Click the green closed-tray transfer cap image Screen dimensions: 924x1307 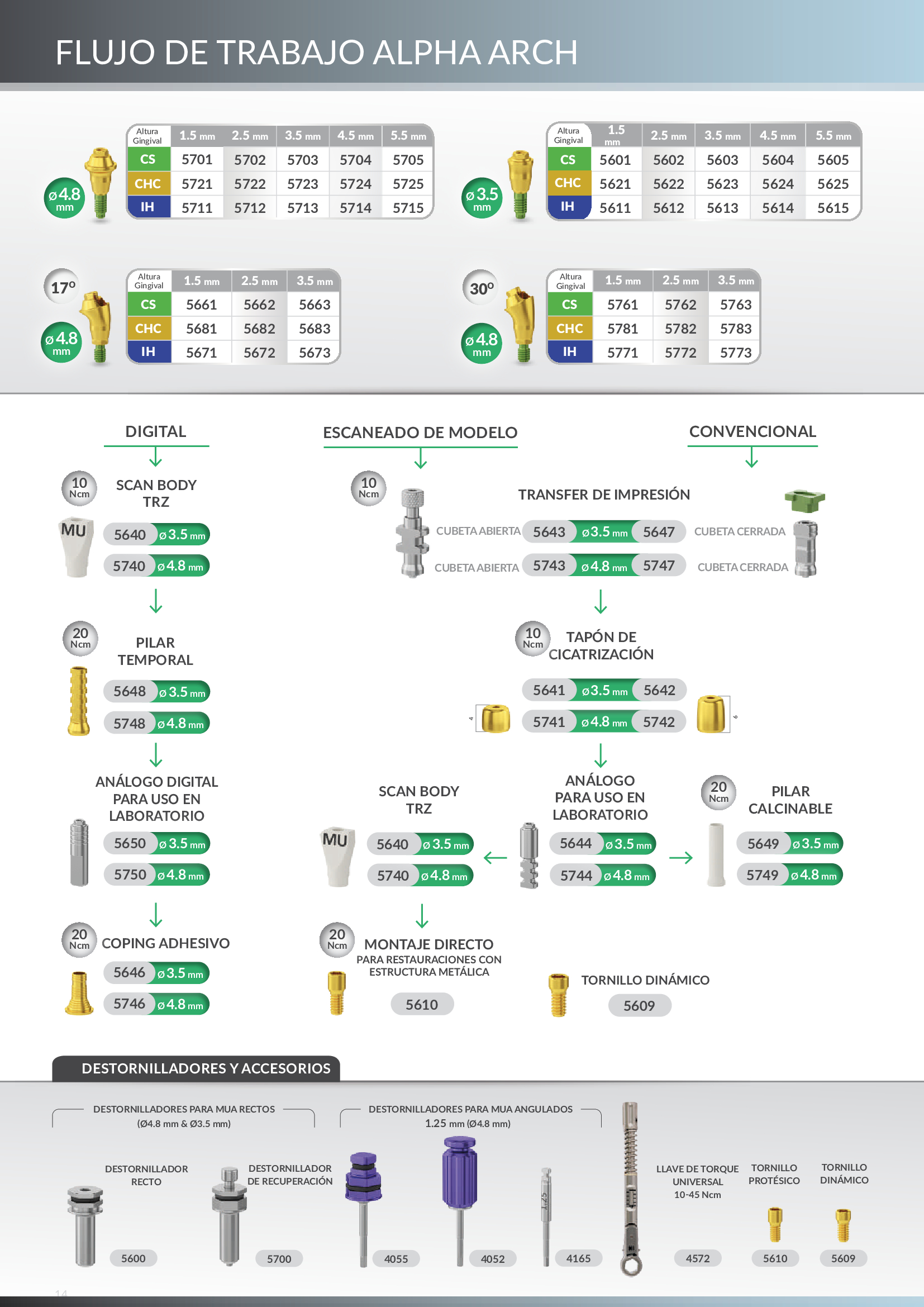pos(804,500)
